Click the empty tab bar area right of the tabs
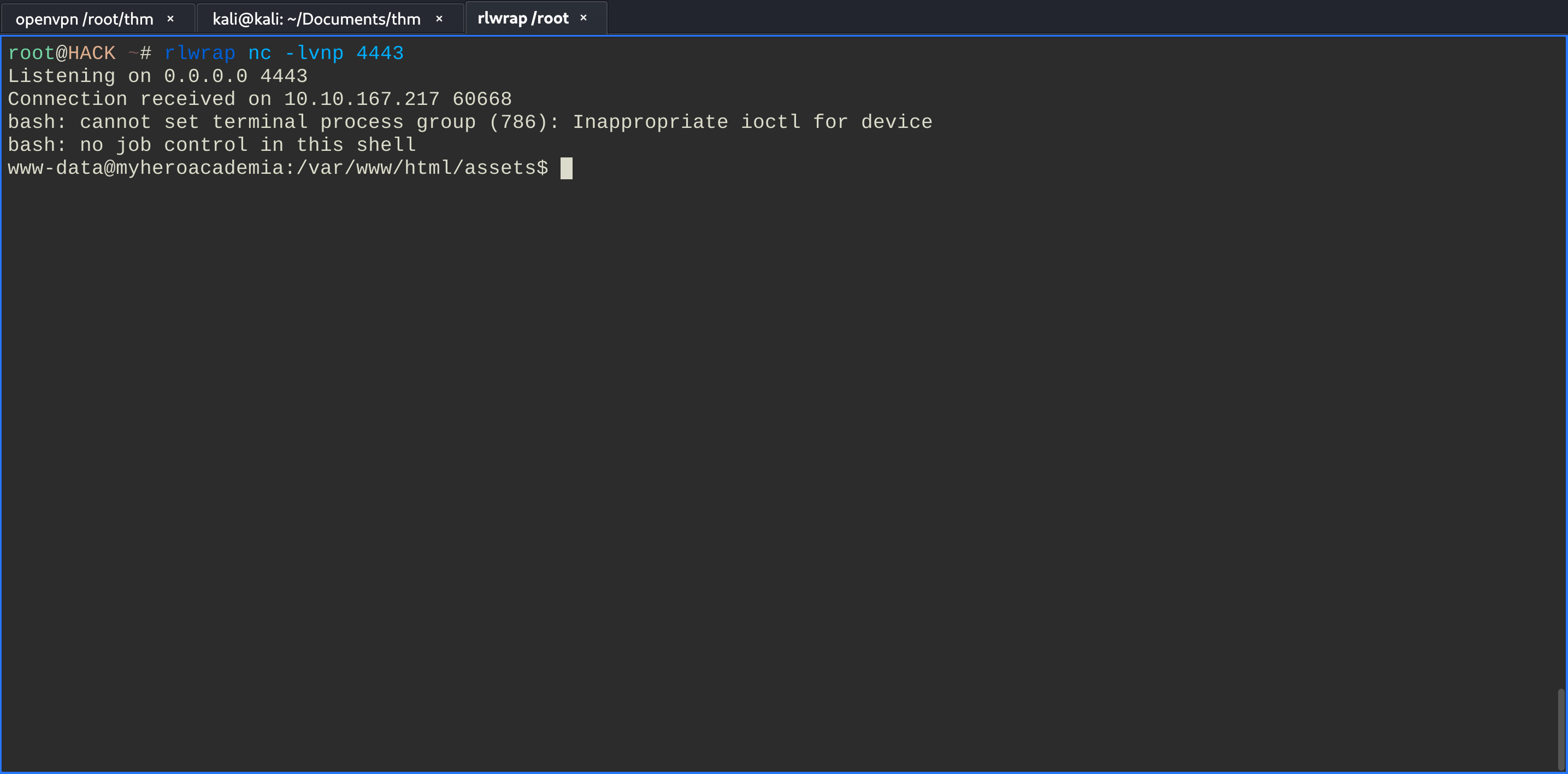Image resolution: width=1568 pixels, height=774 pixels. click(x=1083, y=17)
